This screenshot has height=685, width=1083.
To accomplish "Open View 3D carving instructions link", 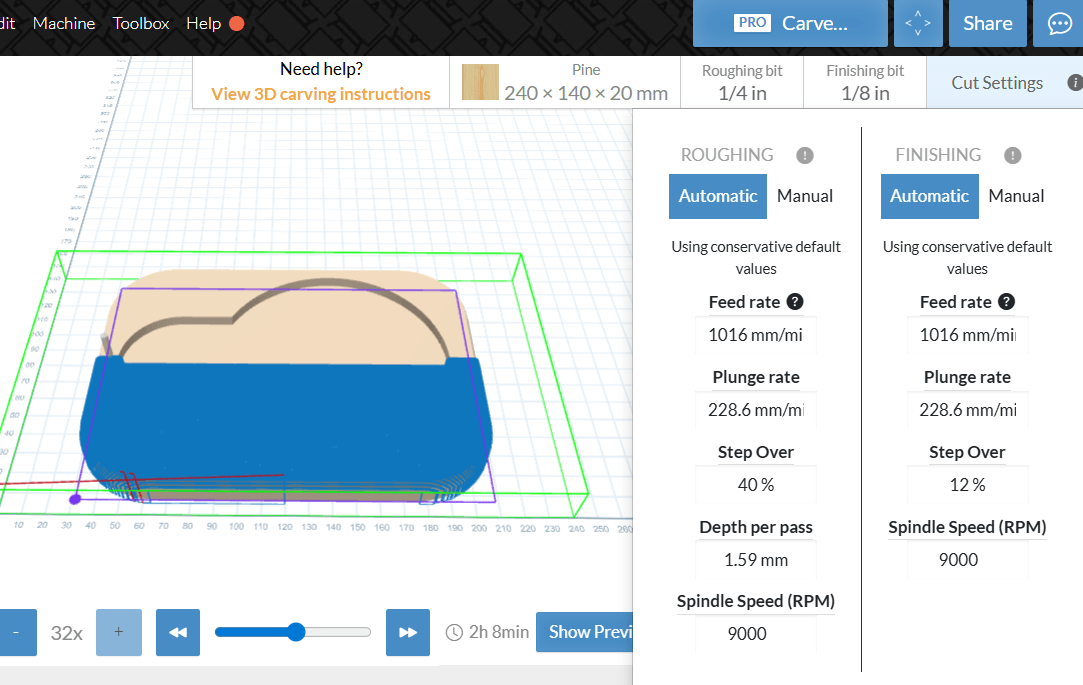I will (x=320, y=92).
